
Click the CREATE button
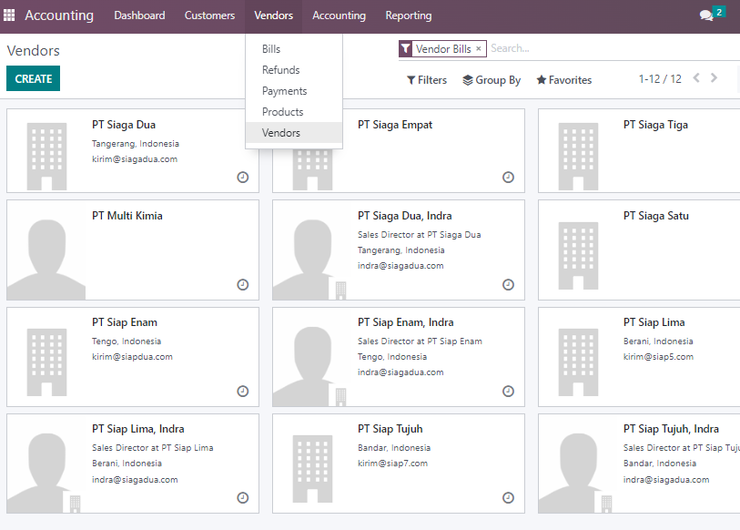pyautogui.click(x=33, y=78)
